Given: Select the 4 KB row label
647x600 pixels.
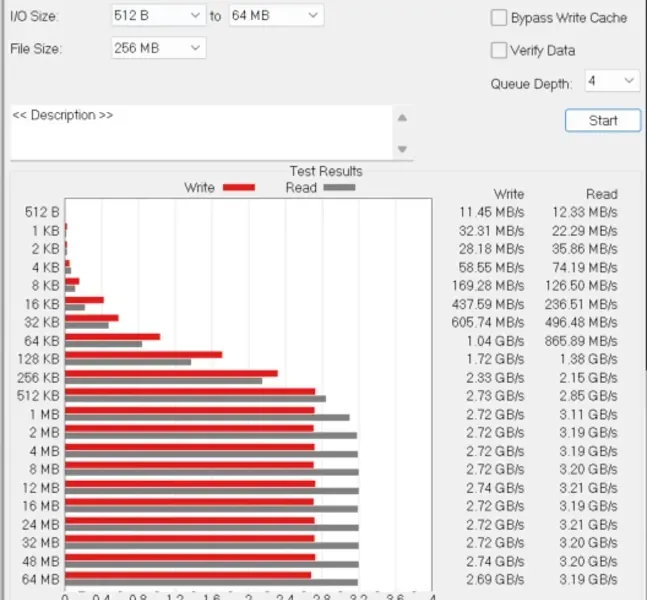Looking at the screenshot, I should [46, 267].
